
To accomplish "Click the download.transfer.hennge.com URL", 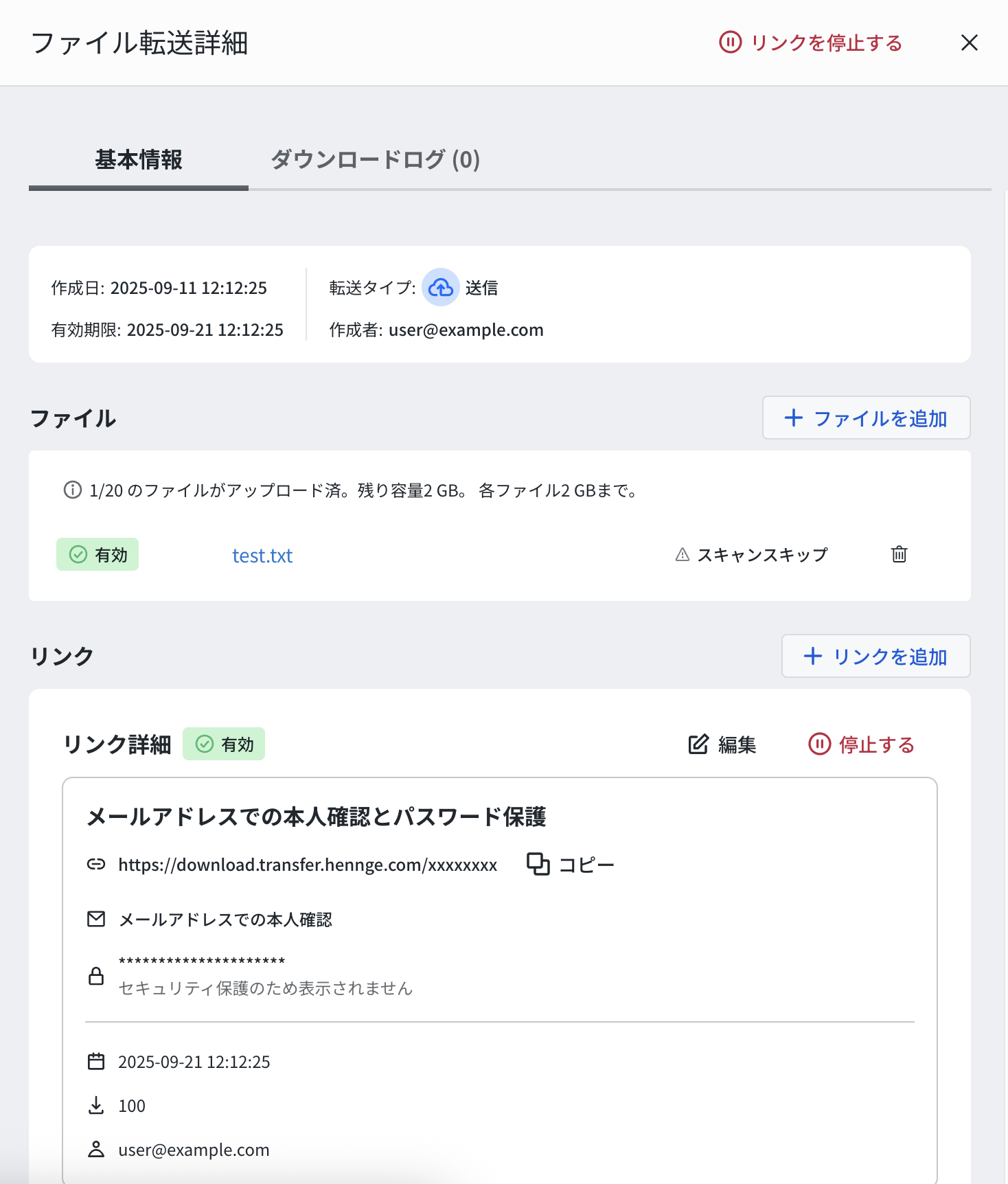I will click(308, 865).
